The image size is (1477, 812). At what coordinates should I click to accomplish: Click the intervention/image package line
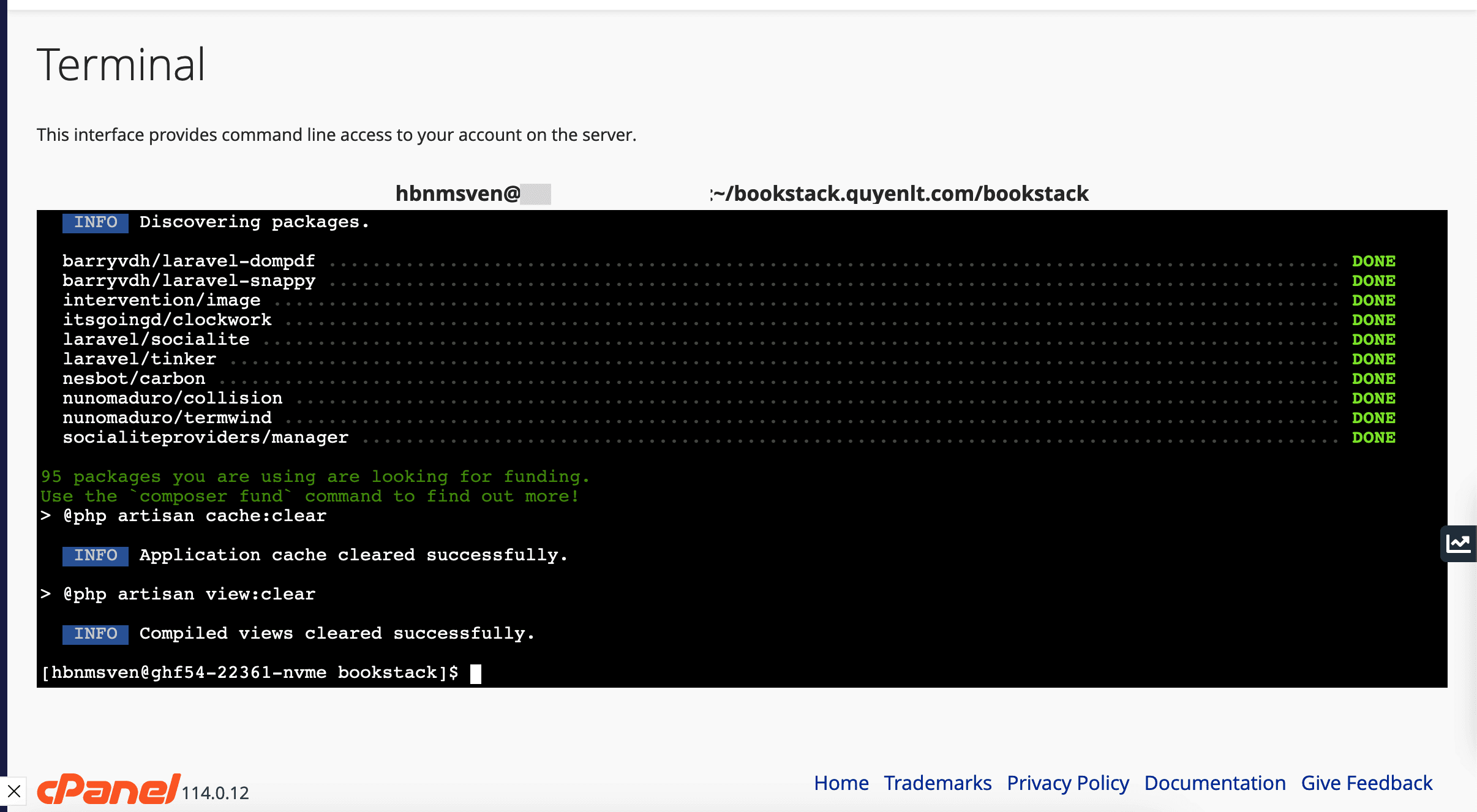[x=729, y=300]
